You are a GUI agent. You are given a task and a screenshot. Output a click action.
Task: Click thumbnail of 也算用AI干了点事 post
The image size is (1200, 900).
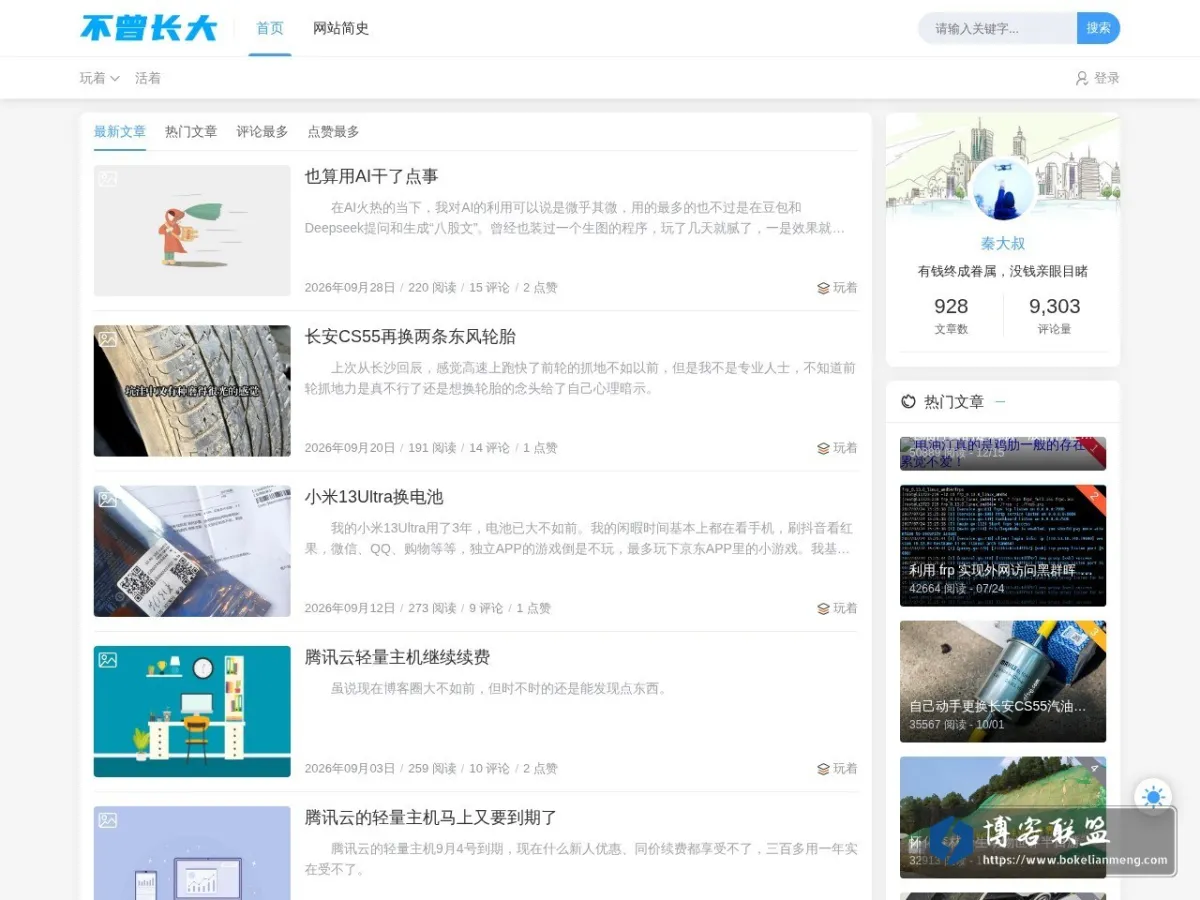pyautogui.click(x=192, y=231)
